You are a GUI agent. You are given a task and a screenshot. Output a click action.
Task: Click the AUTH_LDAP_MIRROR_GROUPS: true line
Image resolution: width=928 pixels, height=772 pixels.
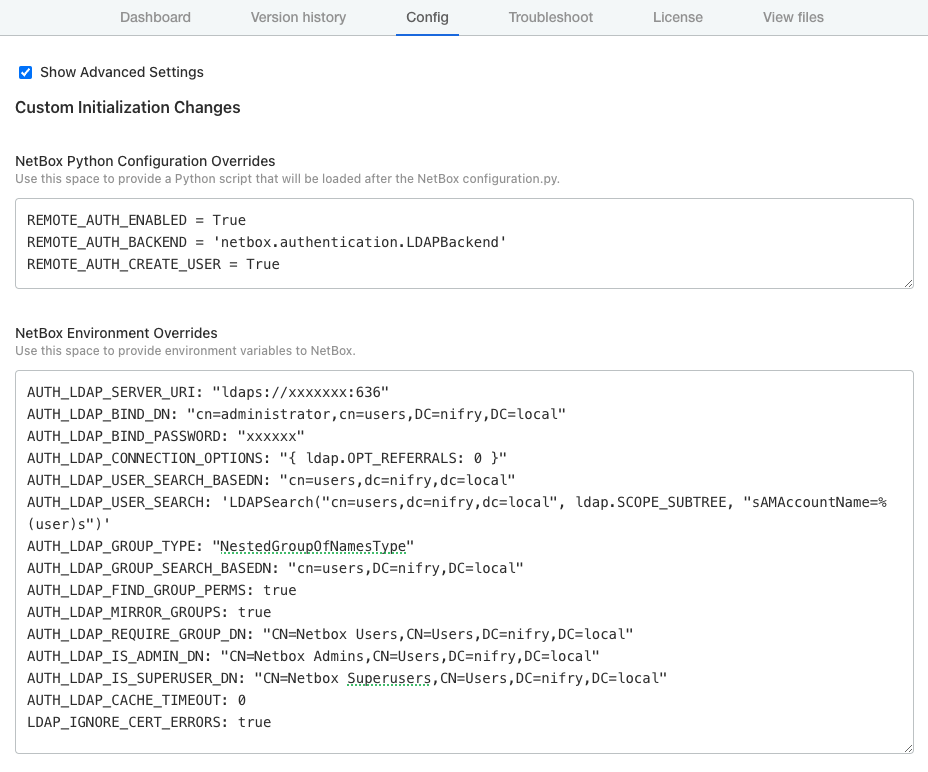149,612
